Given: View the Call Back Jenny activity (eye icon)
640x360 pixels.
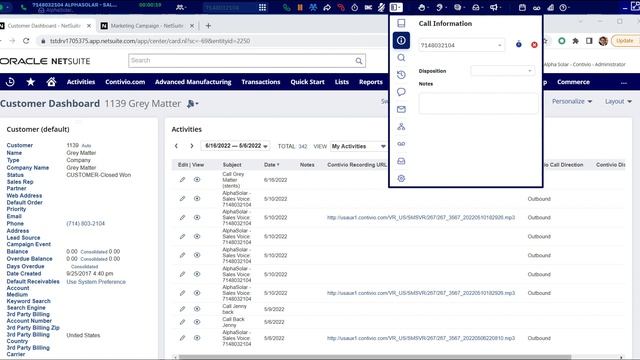Looking at the screenshot, I should (197, 322).
